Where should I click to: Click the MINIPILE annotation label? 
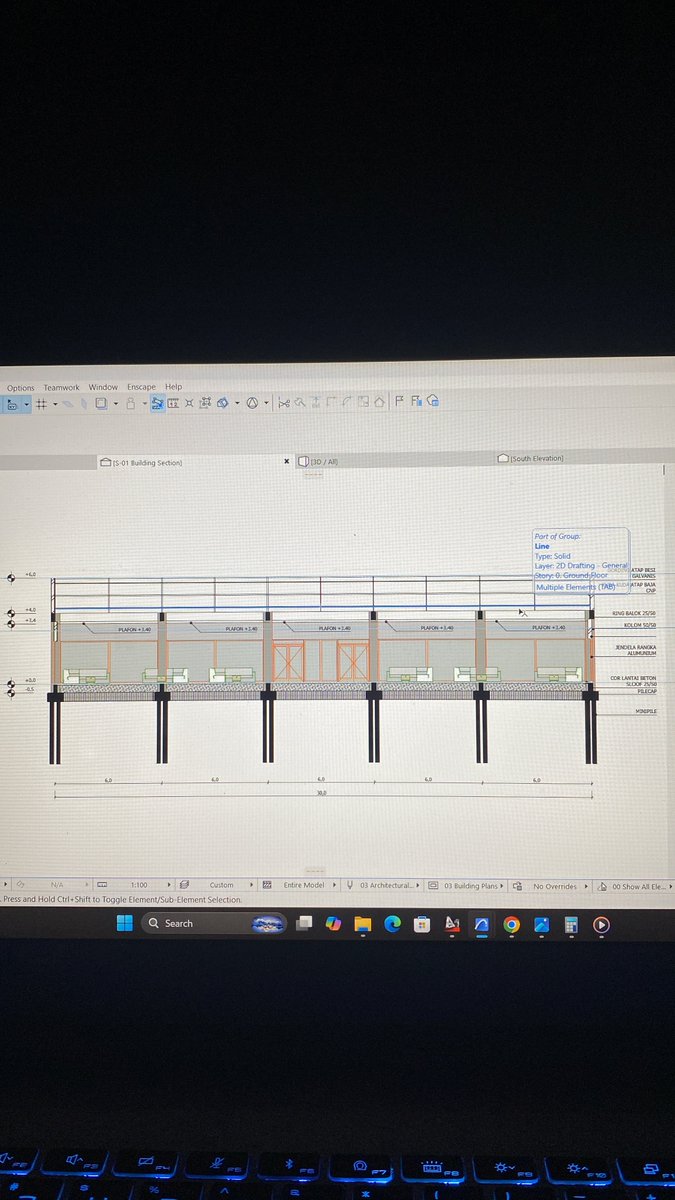tap(646, 712)
